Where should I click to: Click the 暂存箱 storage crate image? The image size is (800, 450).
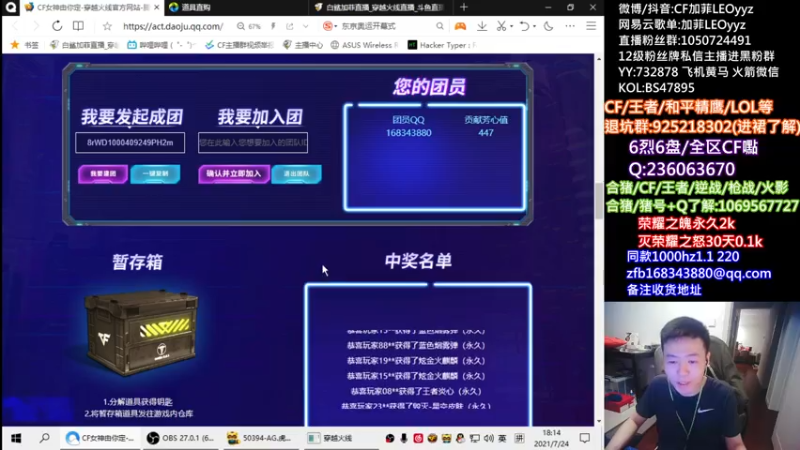pos(141,333)
